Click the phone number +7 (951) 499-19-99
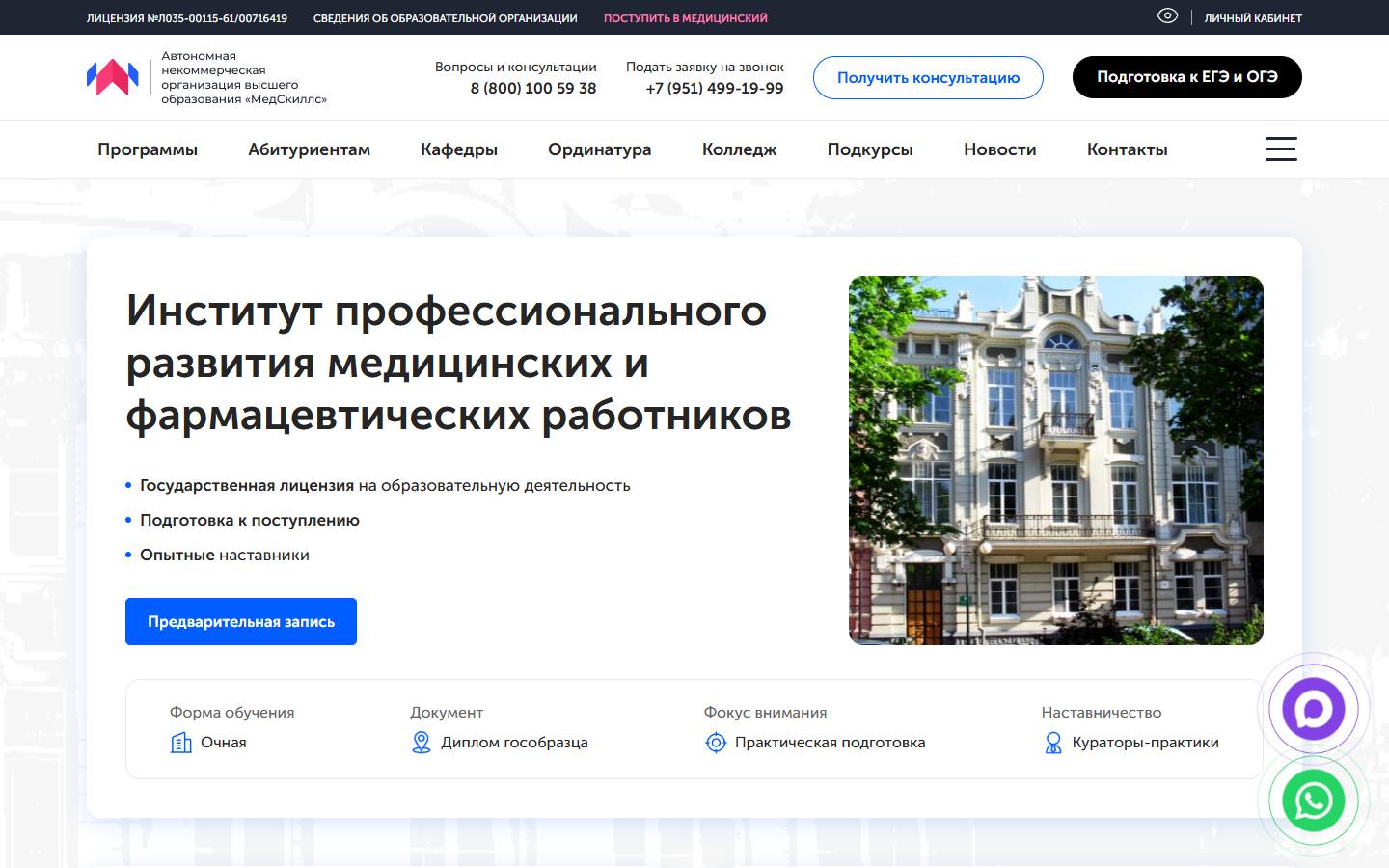Screen dimensions: 1389x868 pyautogui.click(x=715, y=88)
